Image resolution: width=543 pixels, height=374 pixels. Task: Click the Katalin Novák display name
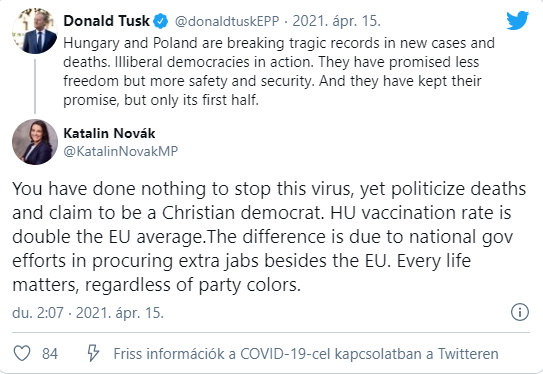[109, 133]
